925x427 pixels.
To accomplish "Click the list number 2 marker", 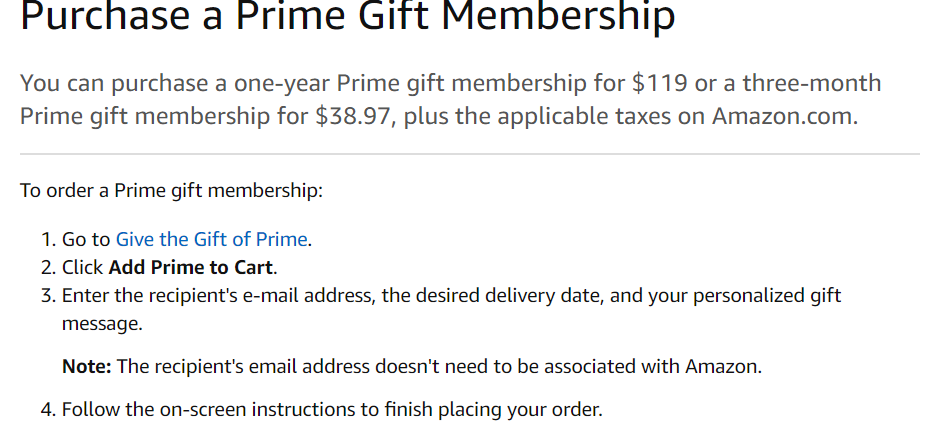I will tap(48, 268).
